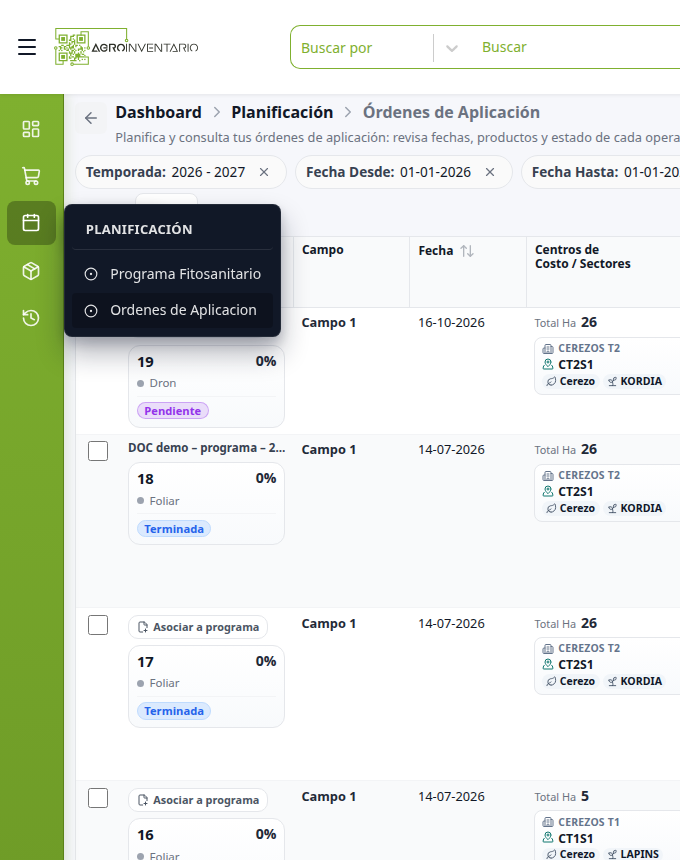The height and width of the screenshot is (860, 680).
Task: Click Asociar a programa for order 17
Action: pyautogui.click(x=198, y=627)
